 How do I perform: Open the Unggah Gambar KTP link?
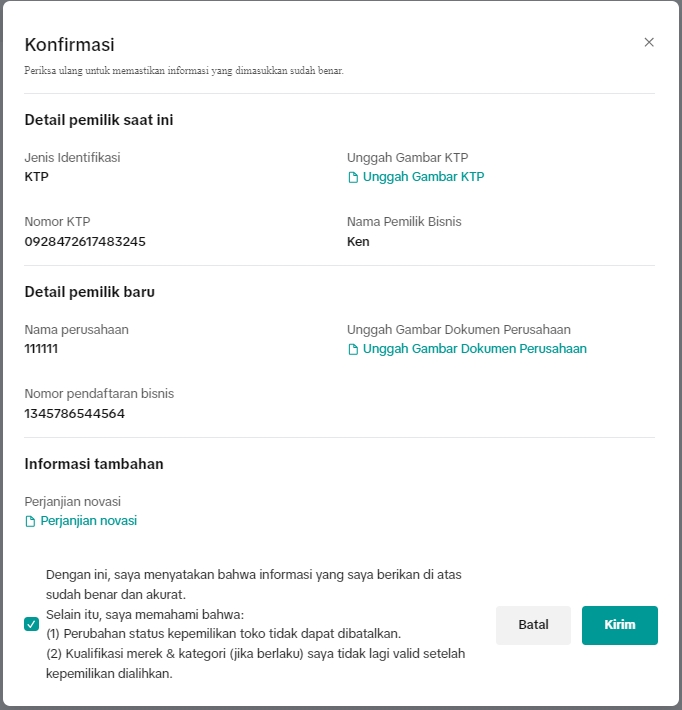423,177
